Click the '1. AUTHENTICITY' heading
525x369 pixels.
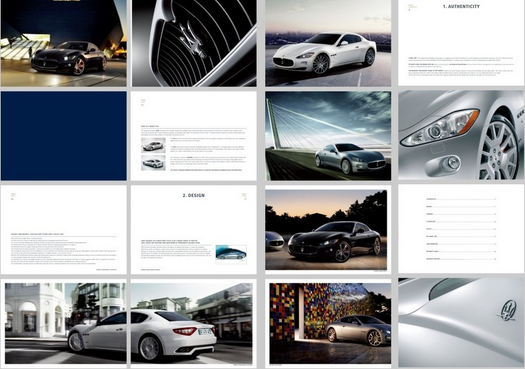point(461,6)
